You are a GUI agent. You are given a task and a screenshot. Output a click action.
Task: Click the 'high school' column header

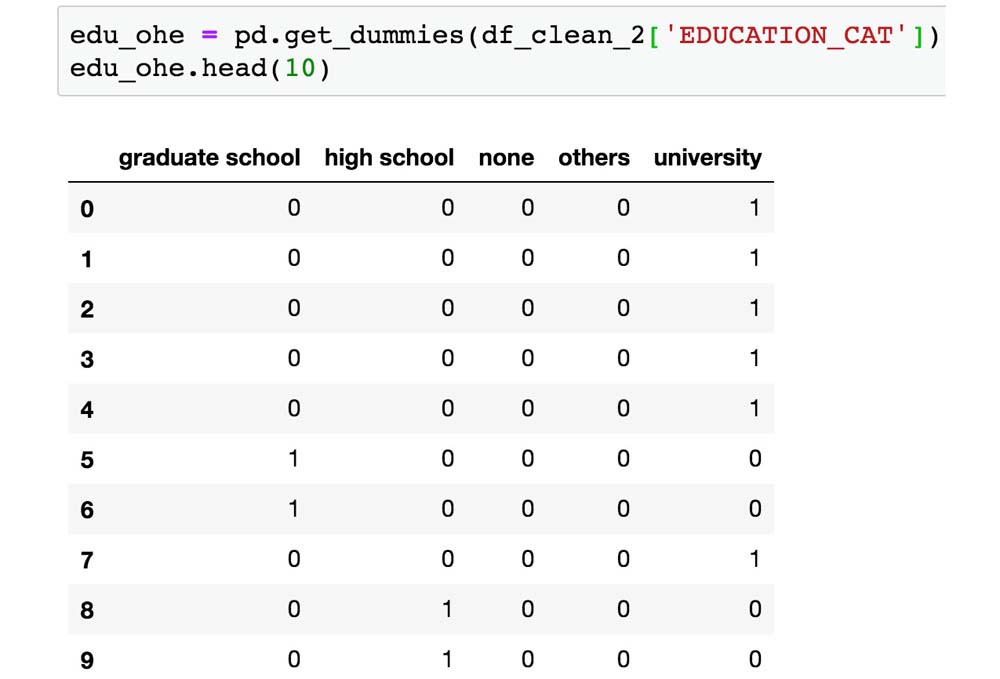point(389,158)
